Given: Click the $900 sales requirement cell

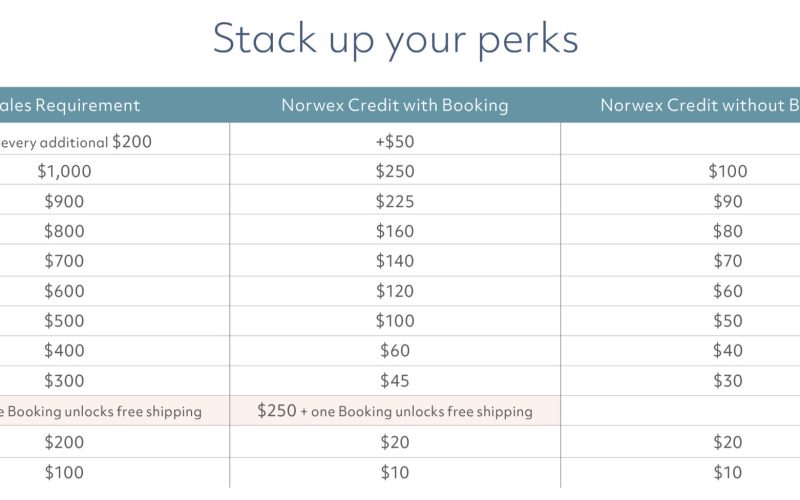Looking at the screenshot, I should (x=64, y=201).
